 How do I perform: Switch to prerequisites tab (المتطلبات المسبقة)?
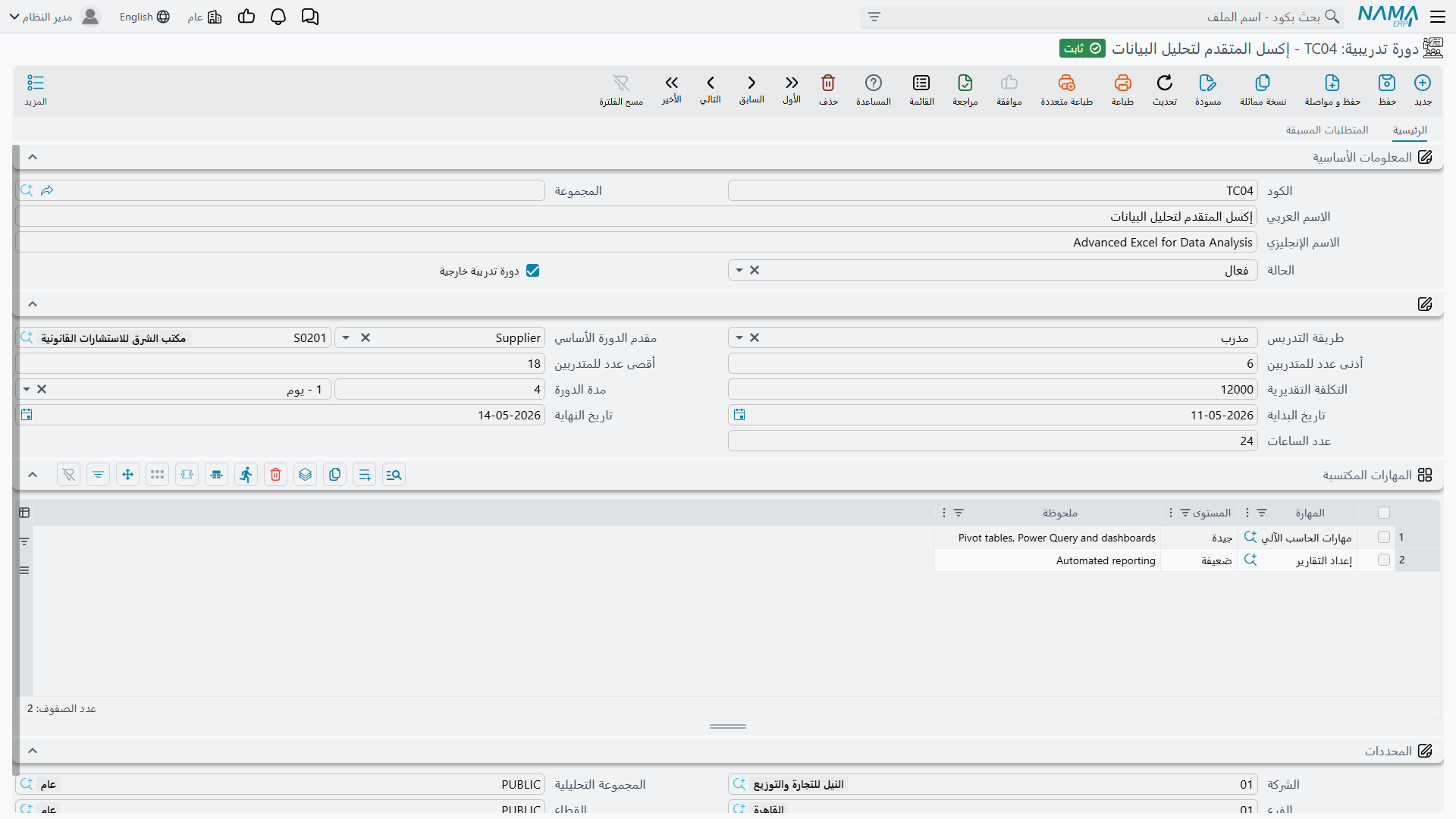1327,130
